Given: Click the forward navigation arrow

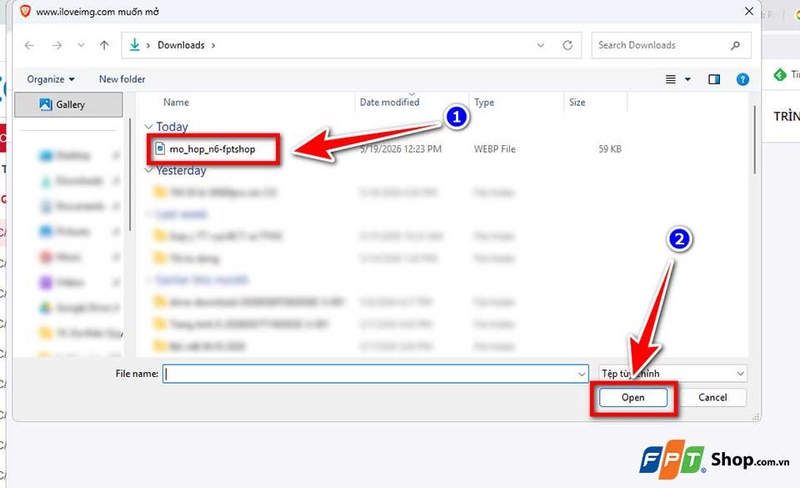Looking at the screenshot, I should click(57, 45).
